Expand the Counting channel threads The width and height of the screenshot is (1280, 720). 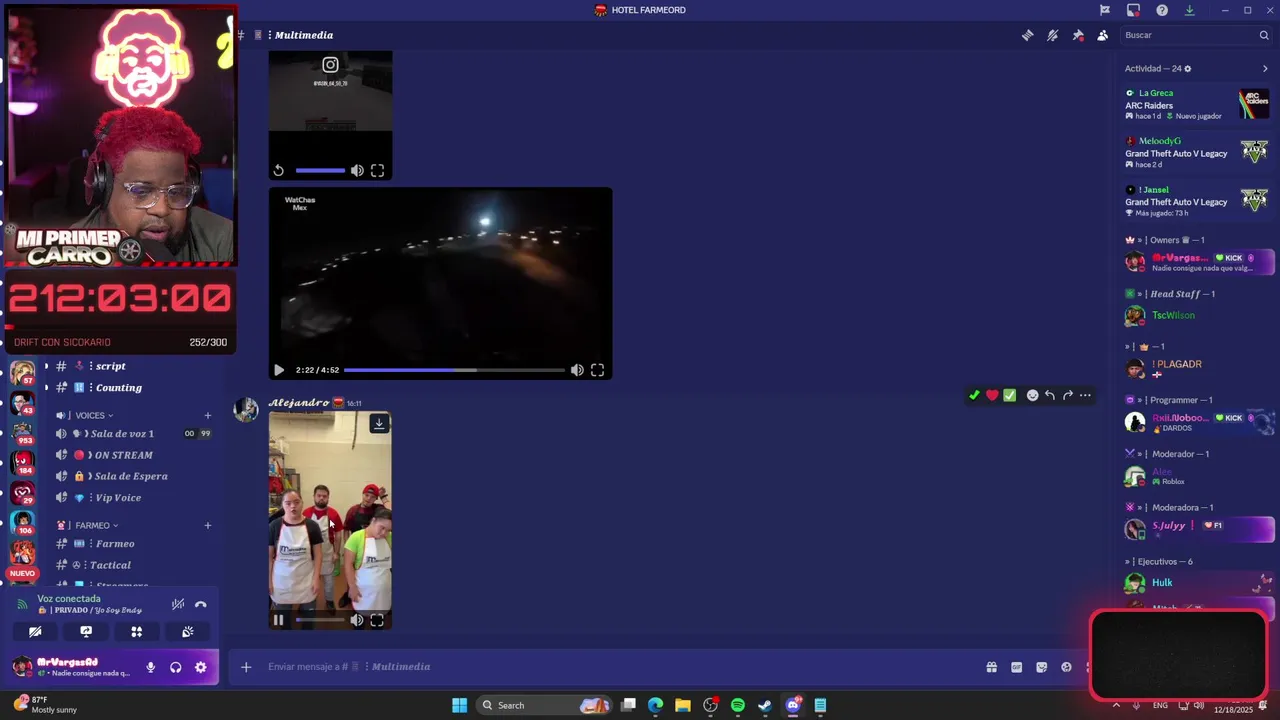(x=46, y=388)
